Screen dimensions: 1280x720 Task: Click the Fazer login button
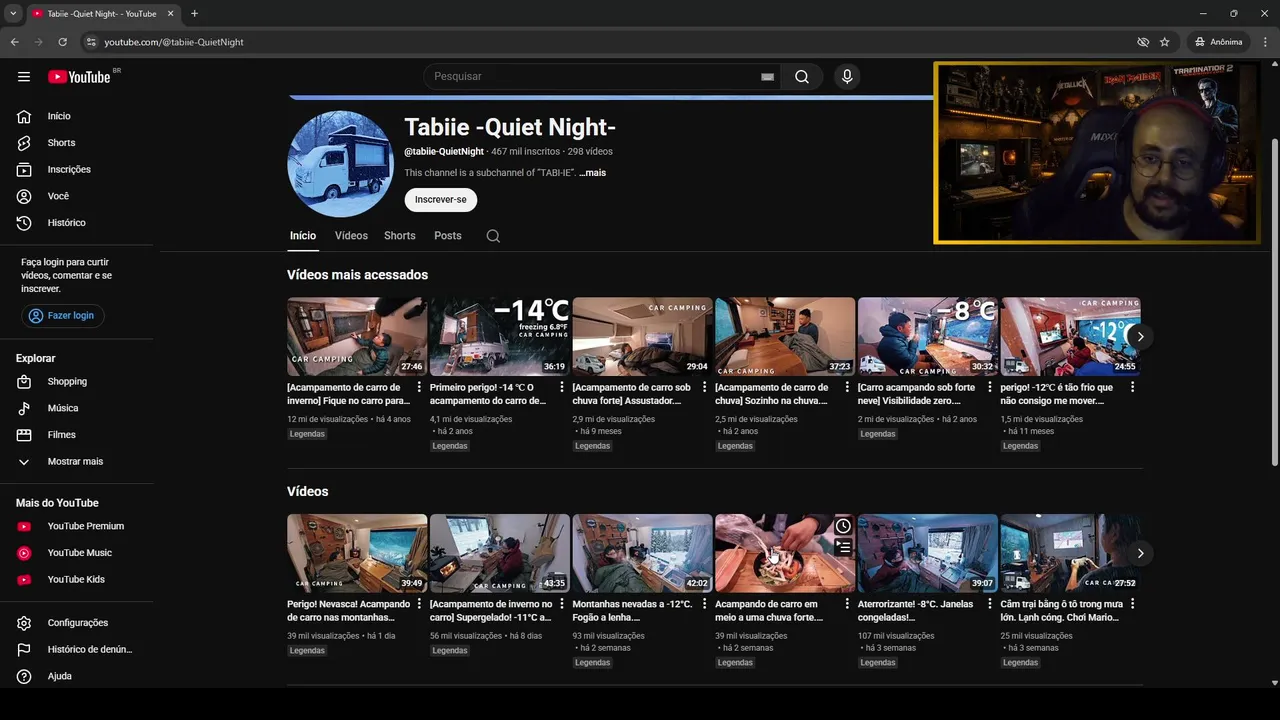pos(62,316)
